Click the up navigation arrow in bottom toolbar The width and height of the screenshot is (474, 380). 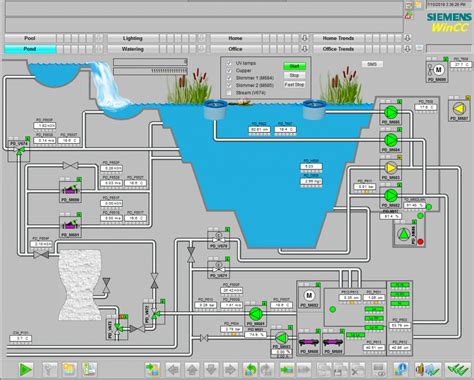pos(192,369)
